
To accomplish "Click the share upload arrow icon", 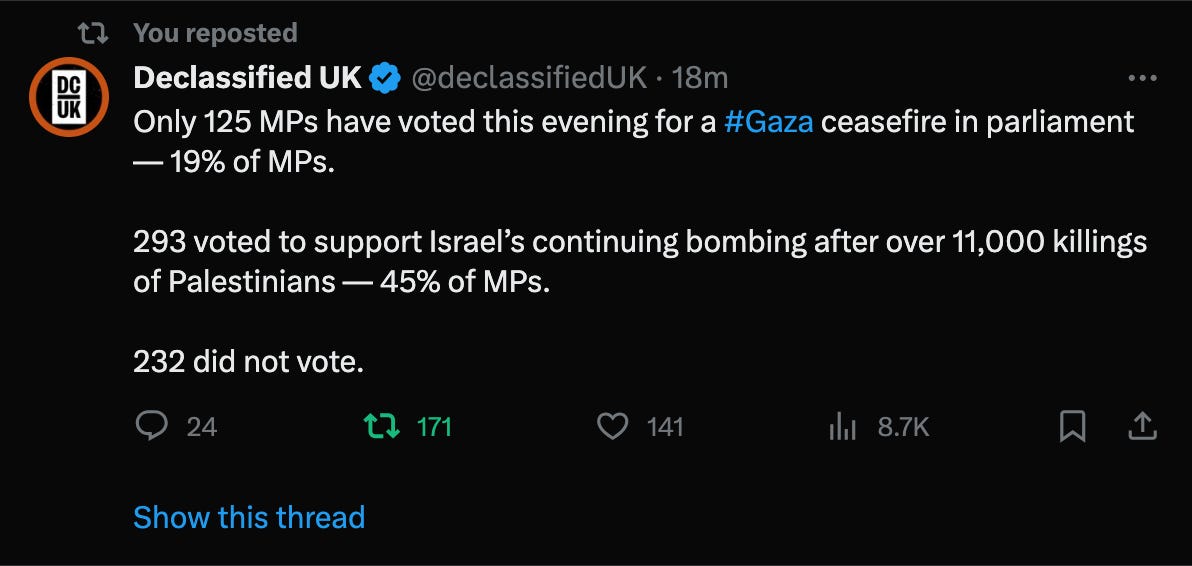I will tap(1141, 426).
